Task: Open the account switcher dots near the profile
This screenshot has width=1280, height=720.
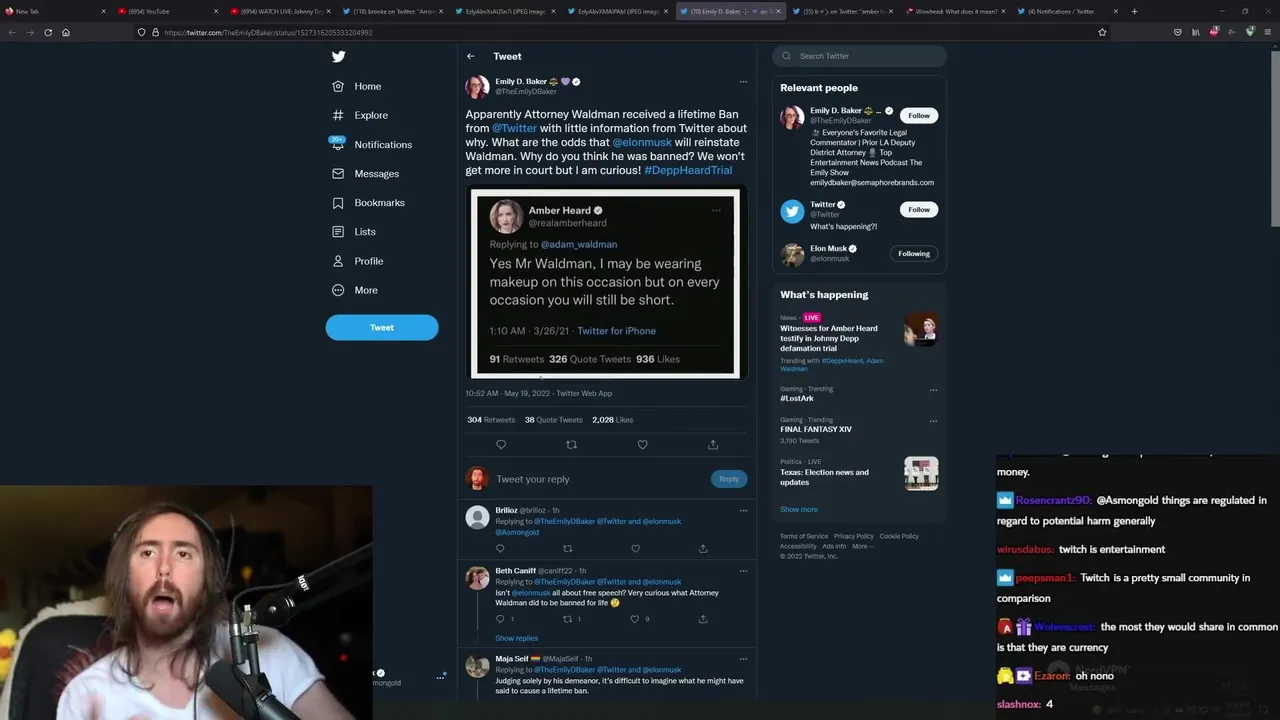Action: click(x=440, y=677)
